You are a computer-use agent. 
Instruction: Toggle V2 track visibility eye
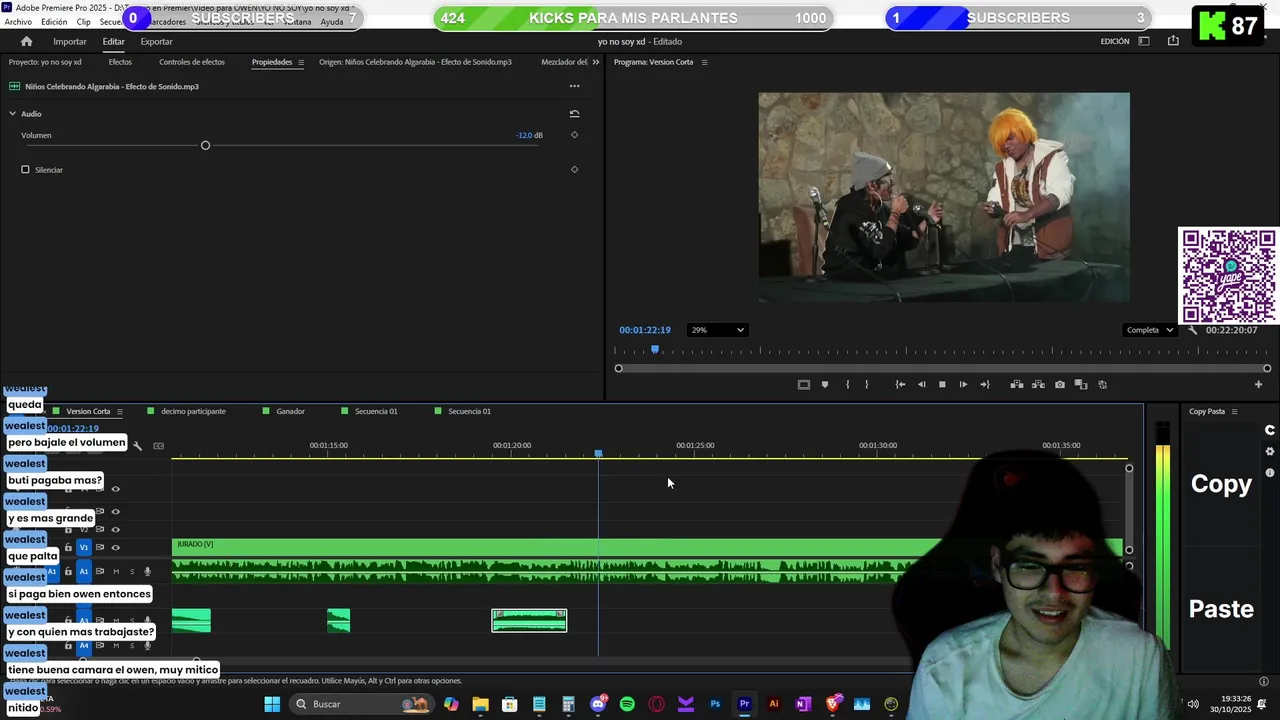click(115, 529)
